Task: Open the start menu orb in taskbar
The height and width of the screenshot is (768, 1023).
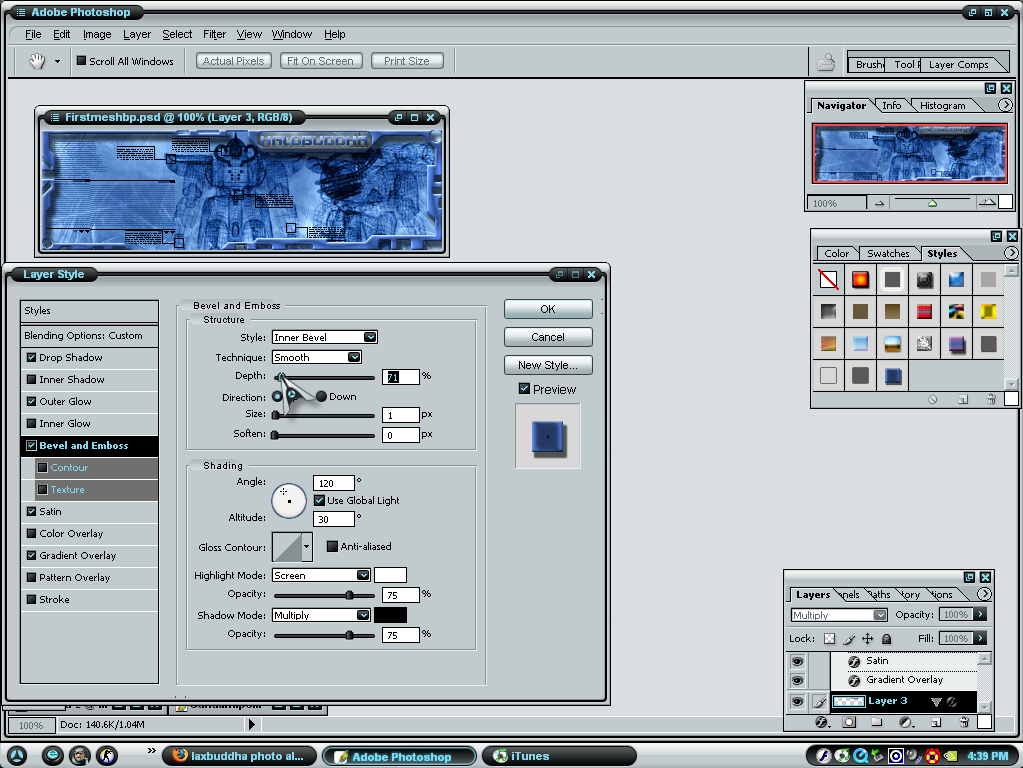Action: (17, 756)
